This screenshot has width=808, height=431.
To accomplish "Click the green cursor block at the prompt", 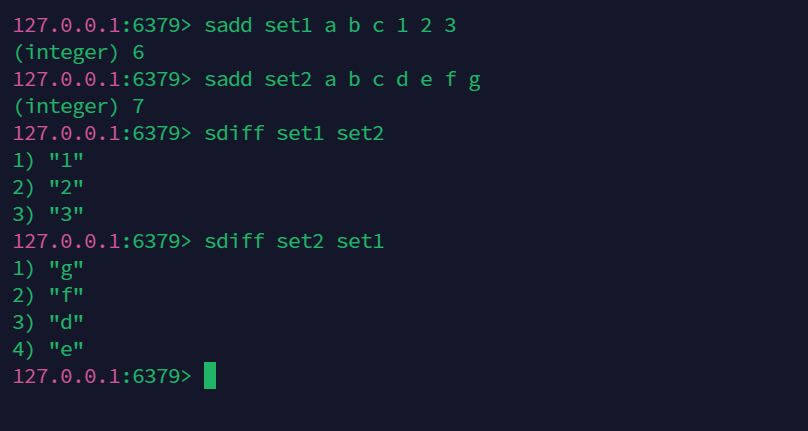I will tap(210, 376).
